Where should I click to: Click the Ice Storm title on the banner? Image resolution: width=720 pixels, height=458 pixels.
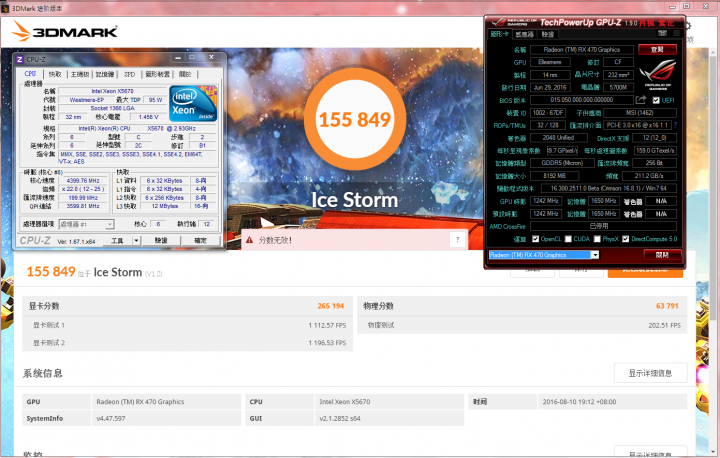pyautogui.click(x=354, y=200)
